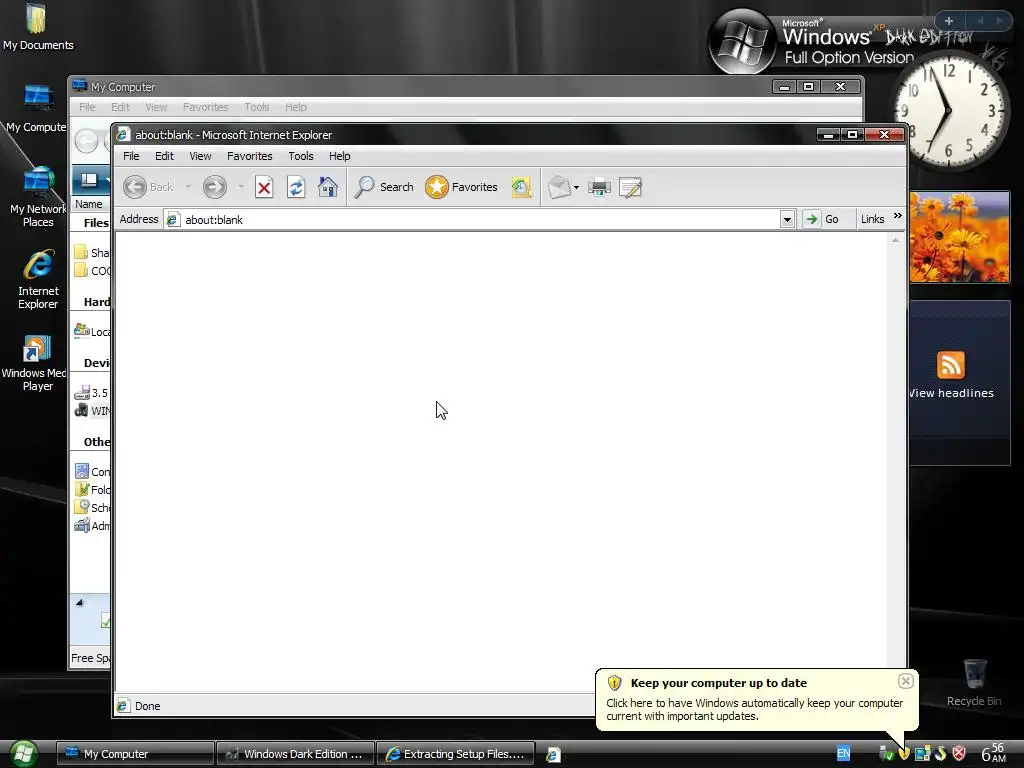Click the red security alert tray icon

click(959, 754)
